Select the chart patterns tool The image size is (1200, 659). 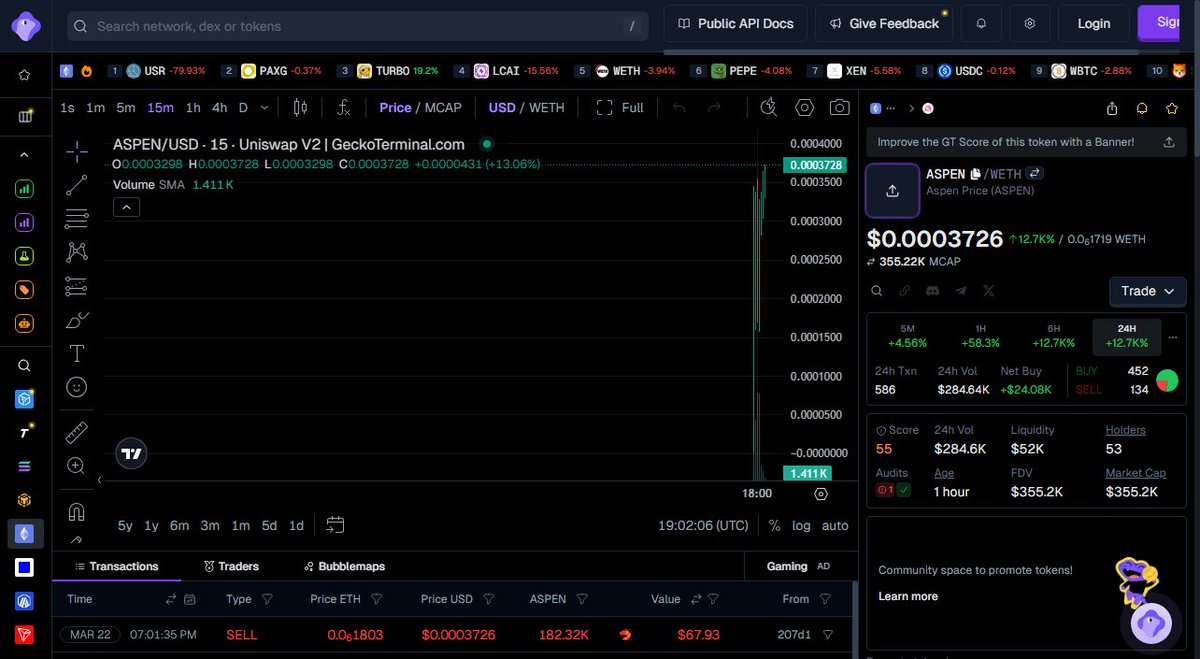coord(77,252)
